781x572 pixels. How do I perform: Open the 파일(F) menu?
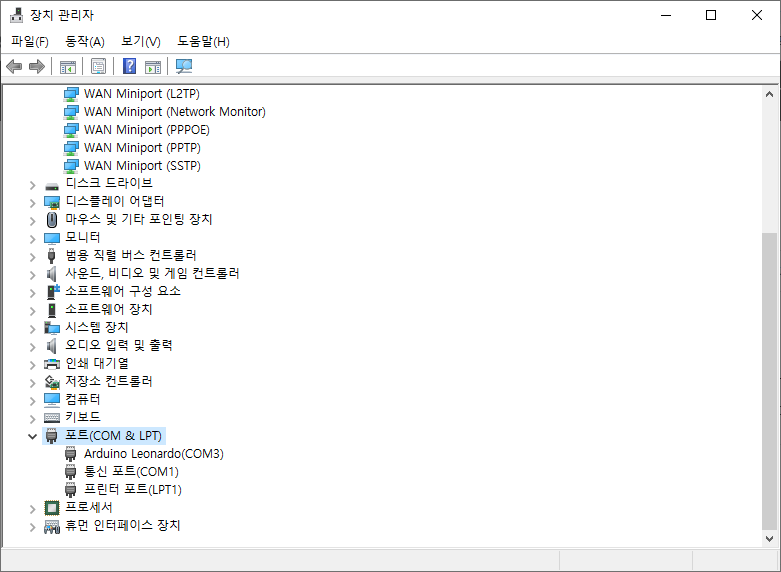tap(30, 41)
